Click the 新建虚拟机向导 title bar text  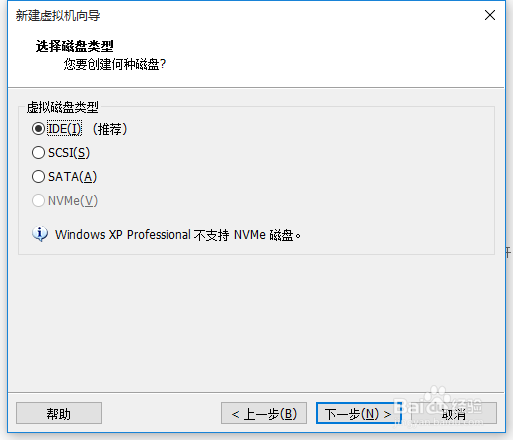click(58, 15)
